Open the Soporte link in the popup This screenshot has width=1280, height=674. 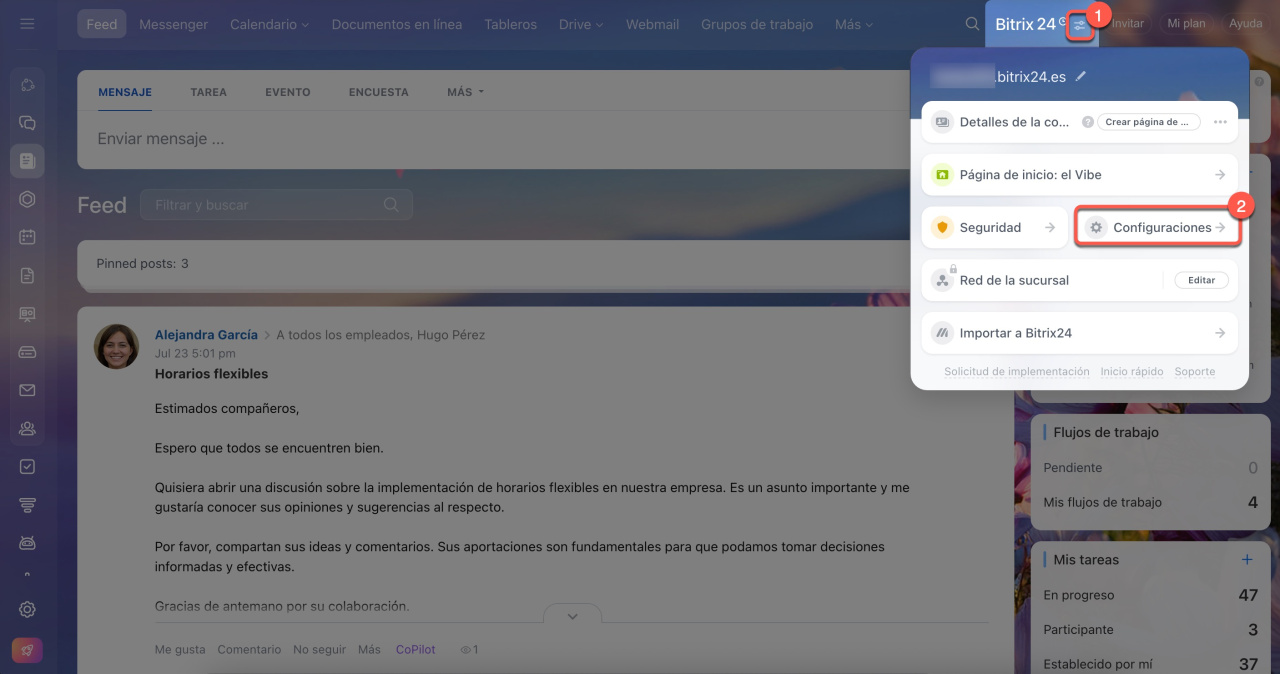1195,372
